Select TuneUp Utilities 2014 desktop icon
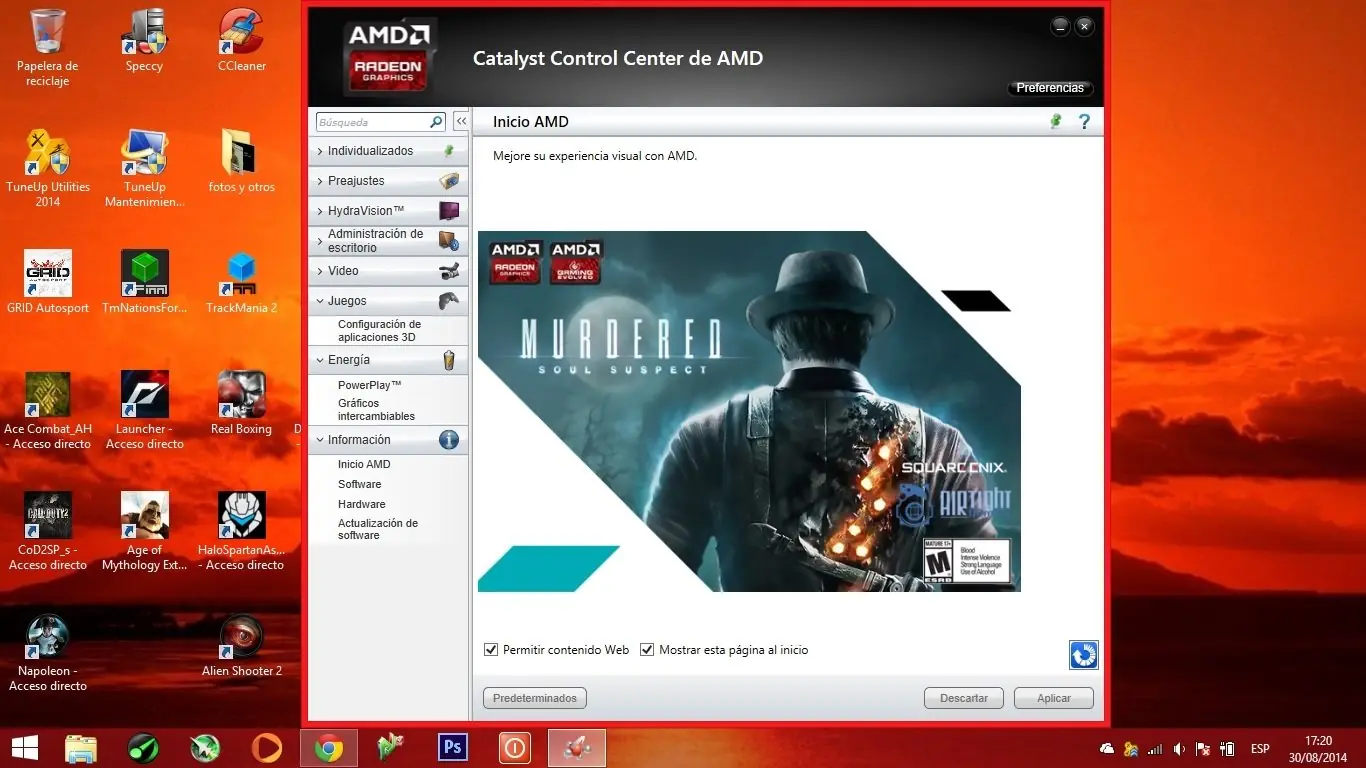This screenshot has height=768, width=1366. point(47,168)
